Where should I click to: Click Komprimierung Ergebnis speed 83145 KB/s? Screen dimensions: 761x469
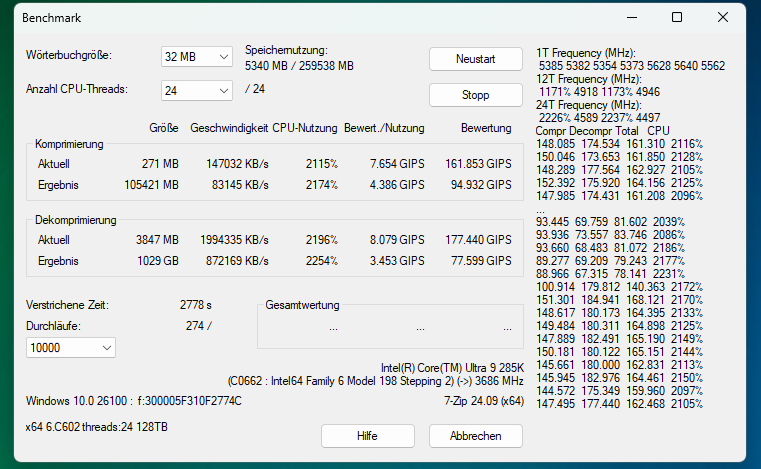coord(240,184)
